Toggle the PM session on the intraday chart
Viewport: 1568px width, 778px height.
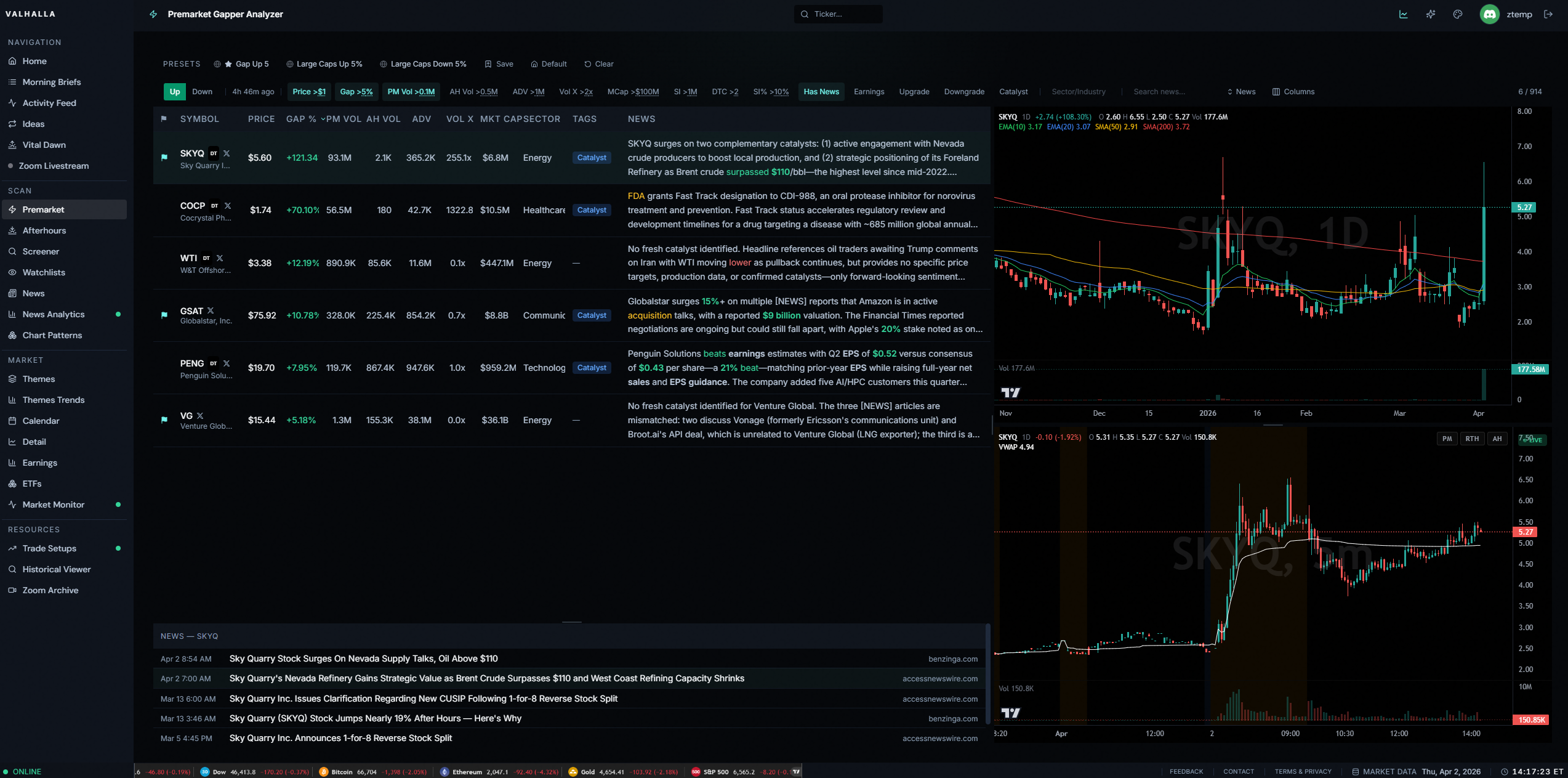click(x=1447, y=438)
